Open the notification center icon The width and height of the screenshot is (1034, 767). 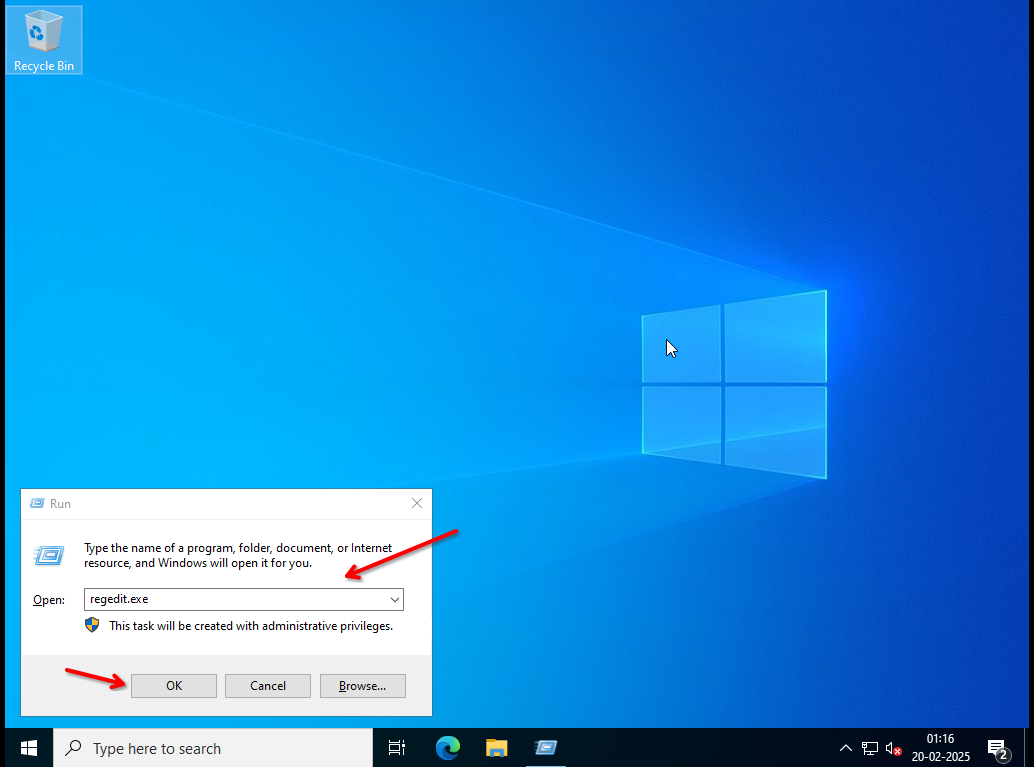[x=997, y=748]
